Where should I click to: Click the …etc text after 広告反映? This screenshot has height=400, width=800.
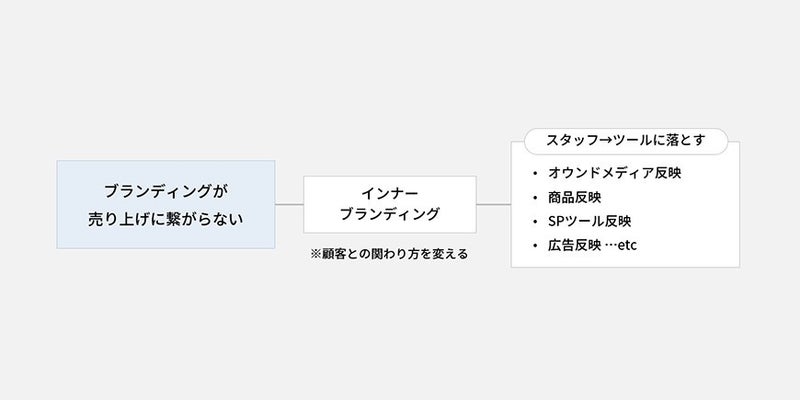[x=621, y=246]
